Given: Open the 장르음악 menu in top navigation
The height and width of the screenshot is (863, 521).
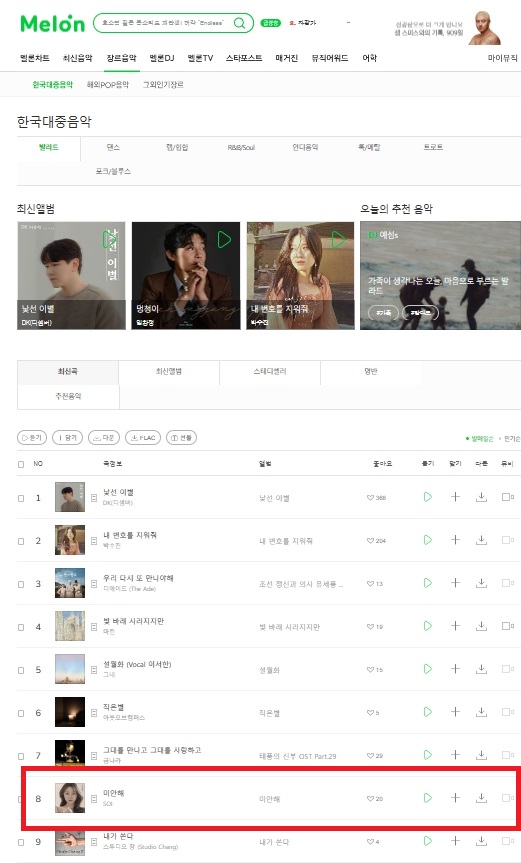Looking at the screenshot, I should (121, 58).
